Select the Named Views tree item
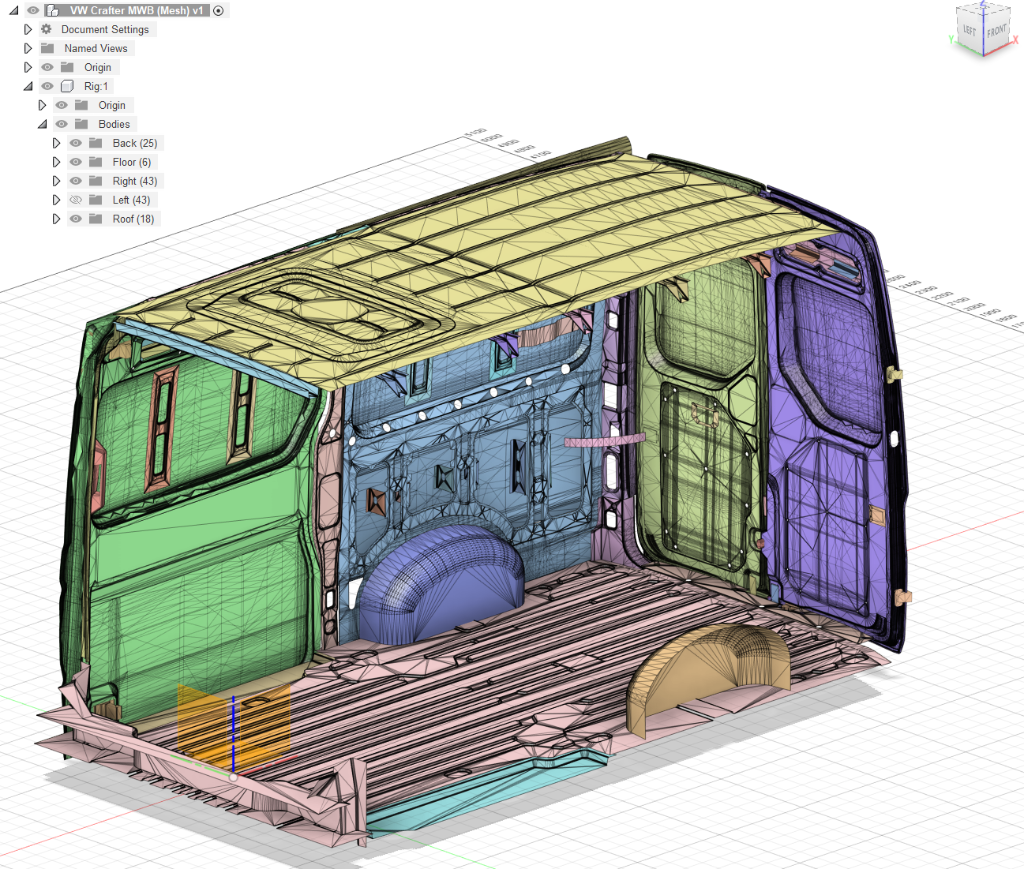The height and width of the screenshot is (869, 1024). point(95,48)
